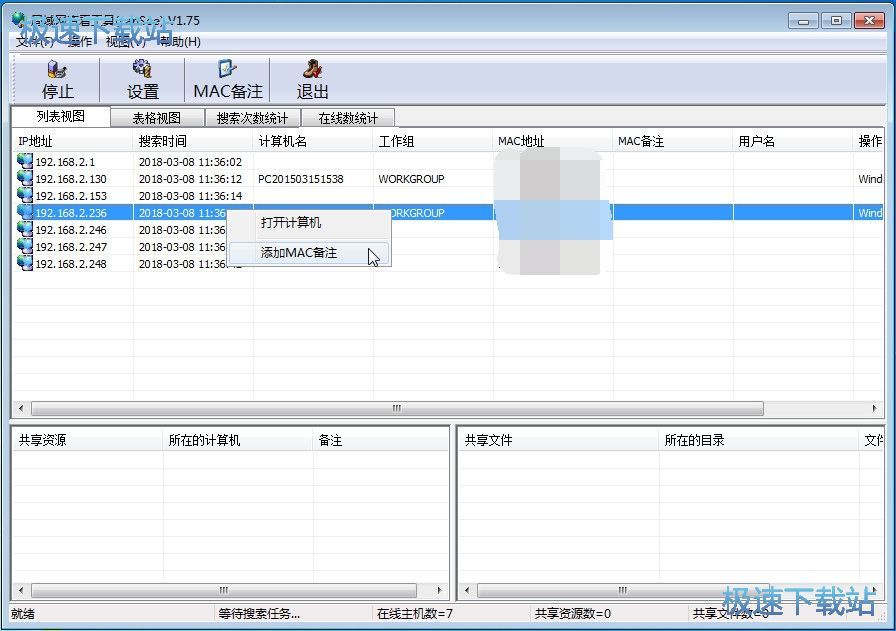Click the 所在的目录 column header
This screenshot has width=896, height=631.
[758, 440]
